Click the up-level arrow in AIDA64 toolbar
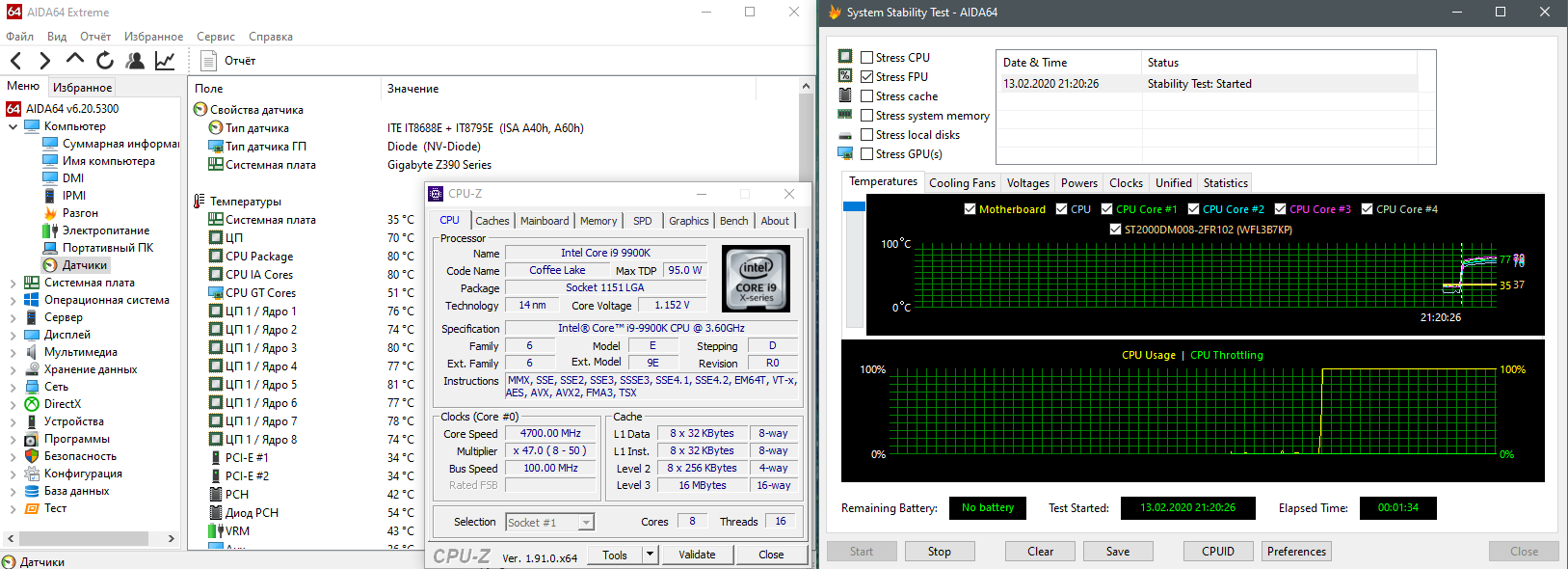 pyautogui.click(x=75, y=59)
